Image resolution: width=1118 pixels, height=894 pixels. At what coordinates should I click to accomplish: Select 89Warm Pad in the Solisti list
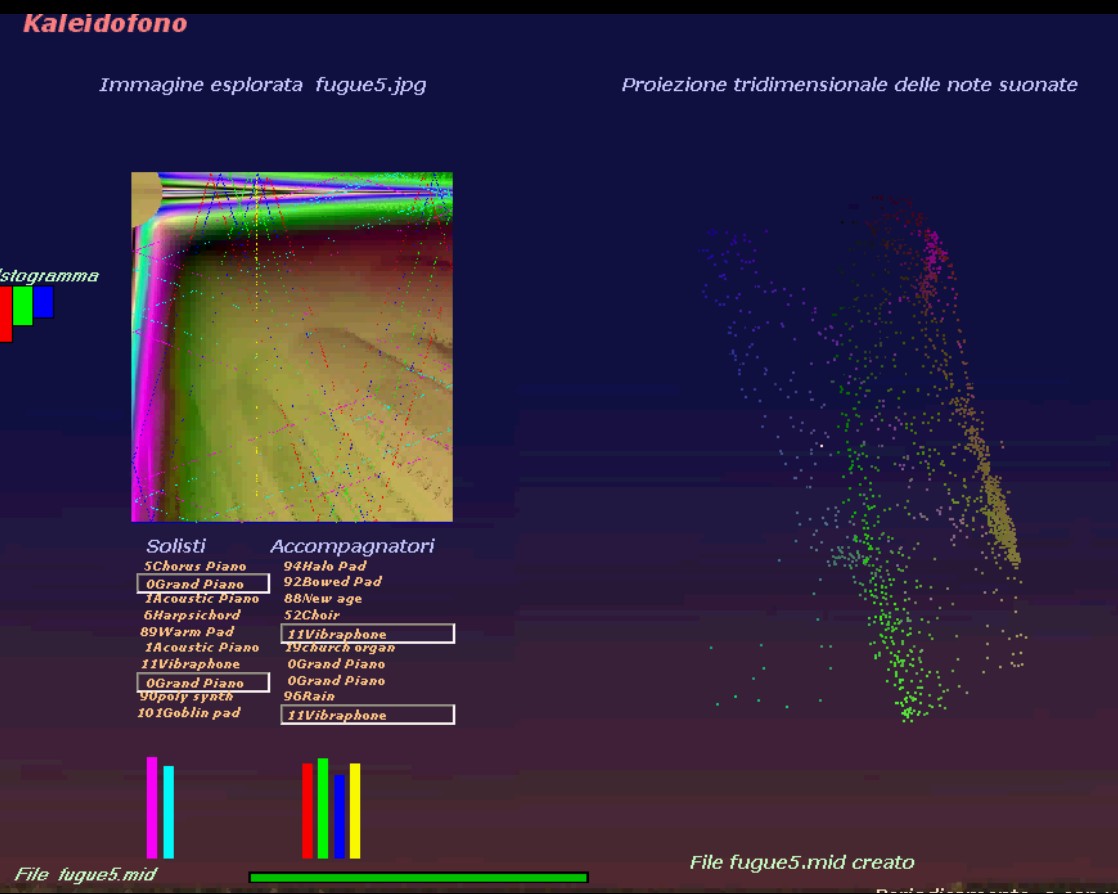pos(187,632)
